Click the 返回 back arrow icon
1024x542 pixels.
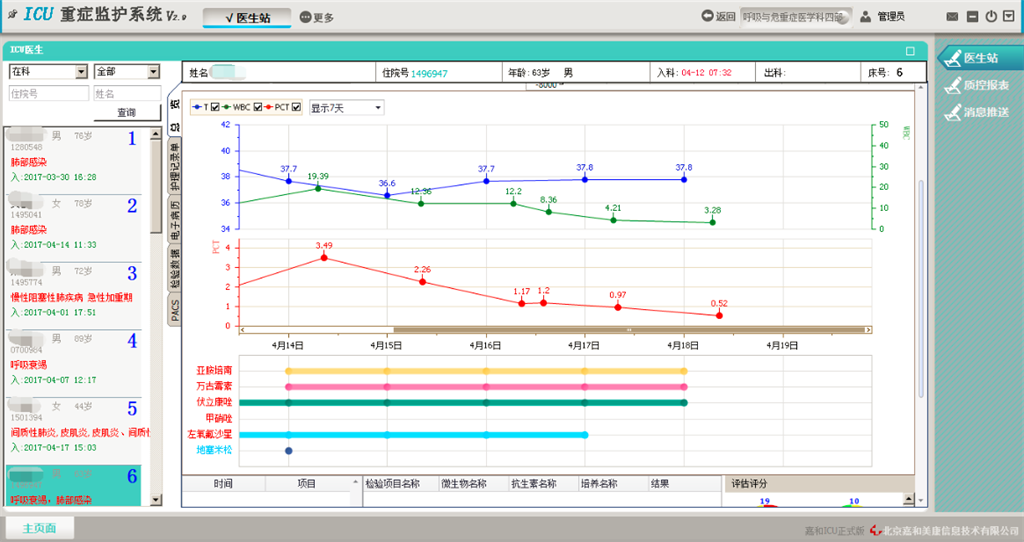(x=708, y=17)
